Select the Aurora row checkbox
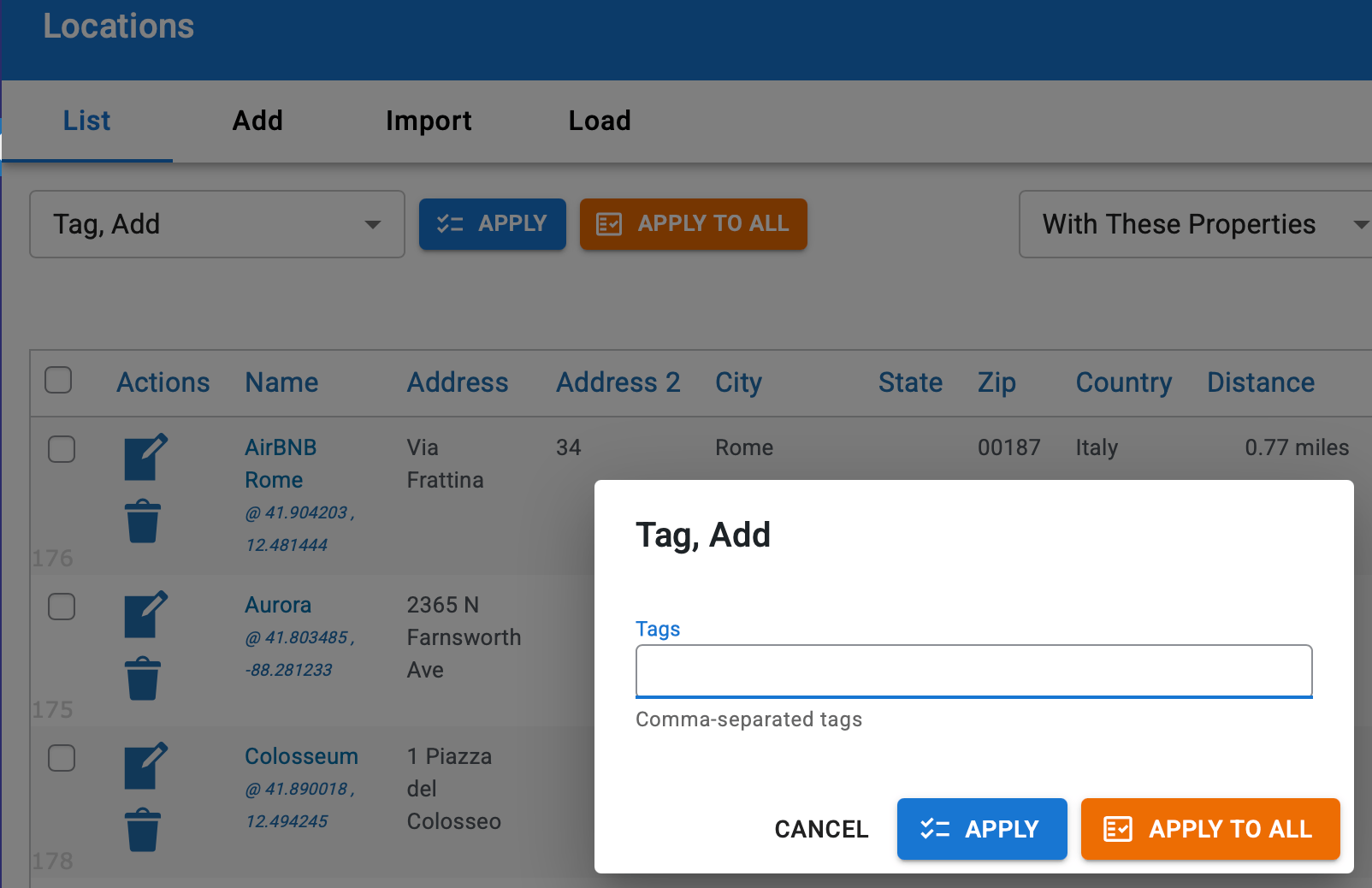The width and height of the screenshot is (1372, 888). [x=62, y=607]
